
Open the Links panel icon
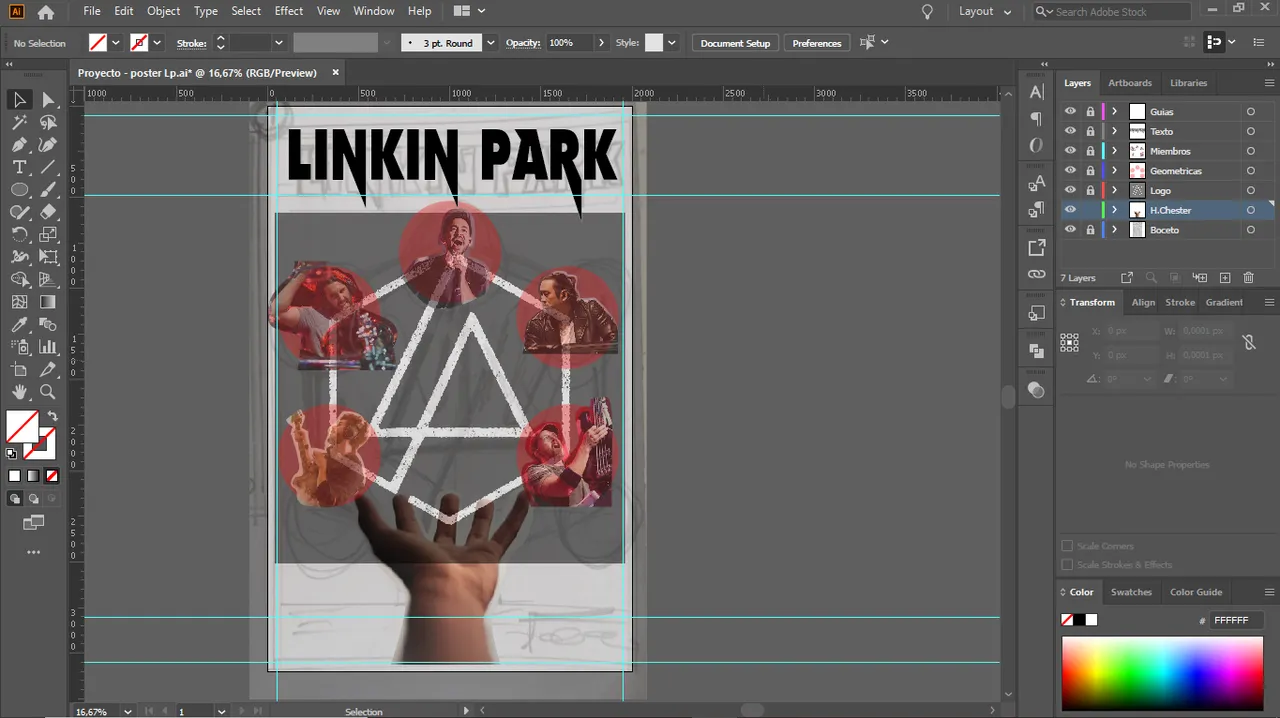coord(1036,274)
